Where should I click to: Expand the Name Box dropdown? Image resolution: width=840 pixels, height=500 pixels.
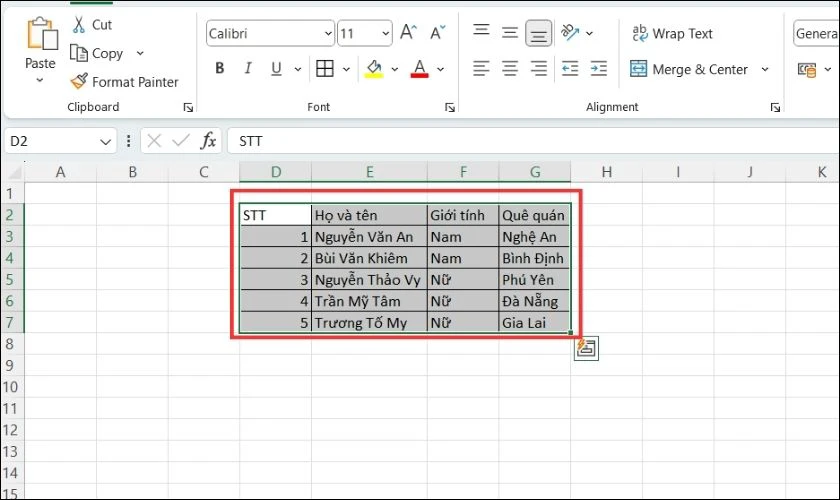(x=105, y=142)
